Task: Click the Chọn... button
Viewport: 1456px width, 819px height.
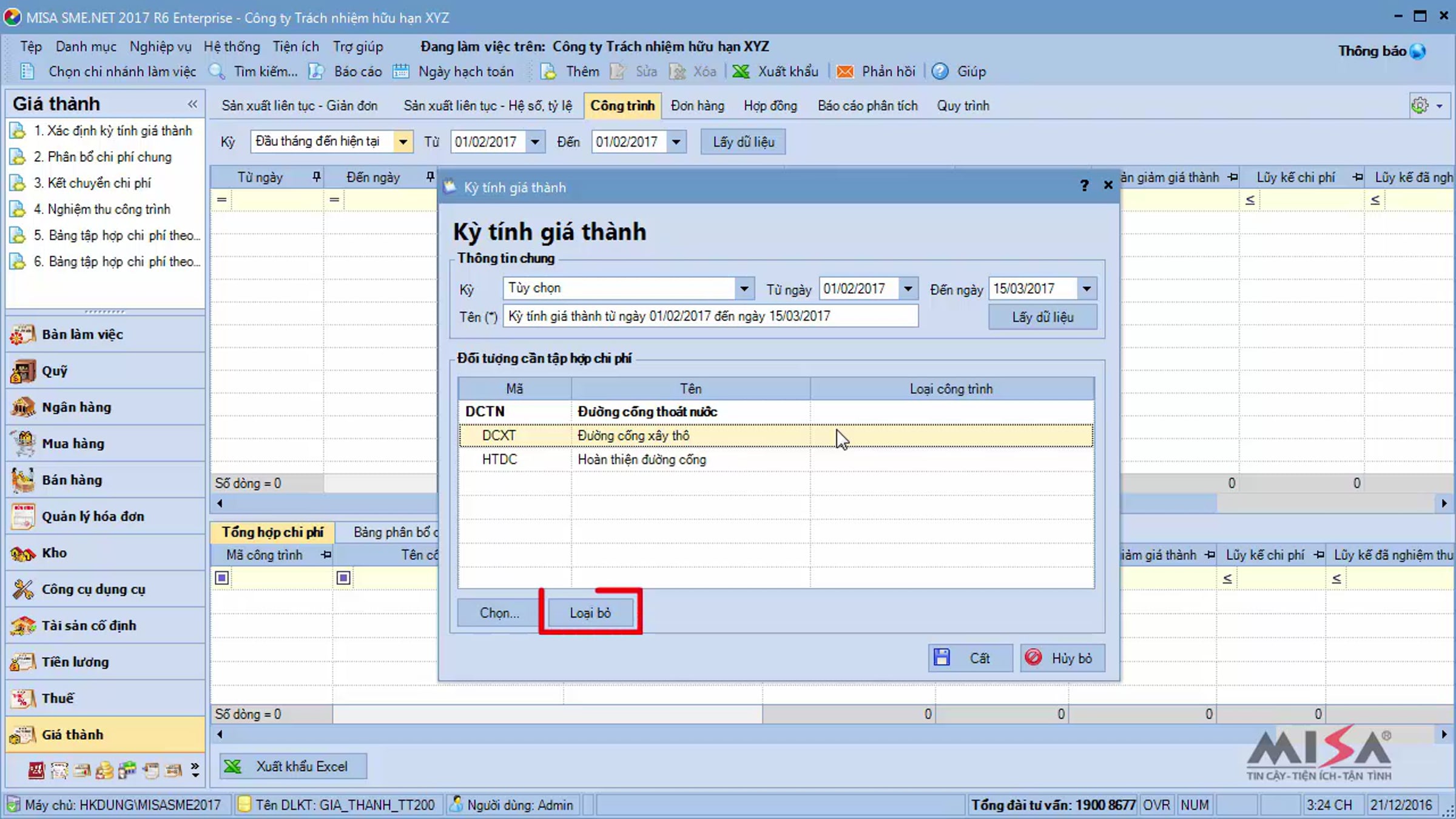Action: (499, 613)
